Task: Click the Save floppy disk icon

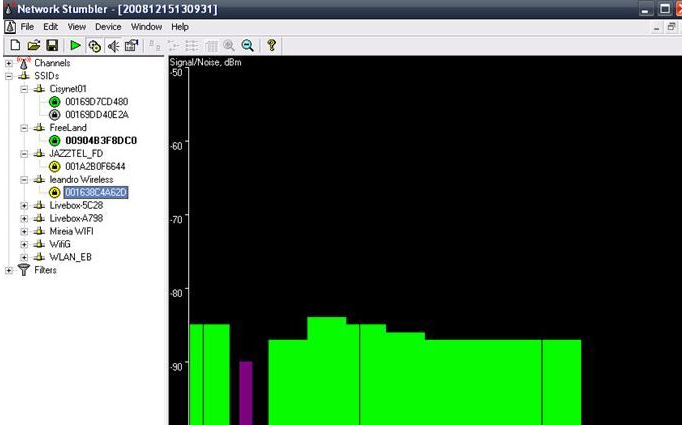Action: [51, 45]
